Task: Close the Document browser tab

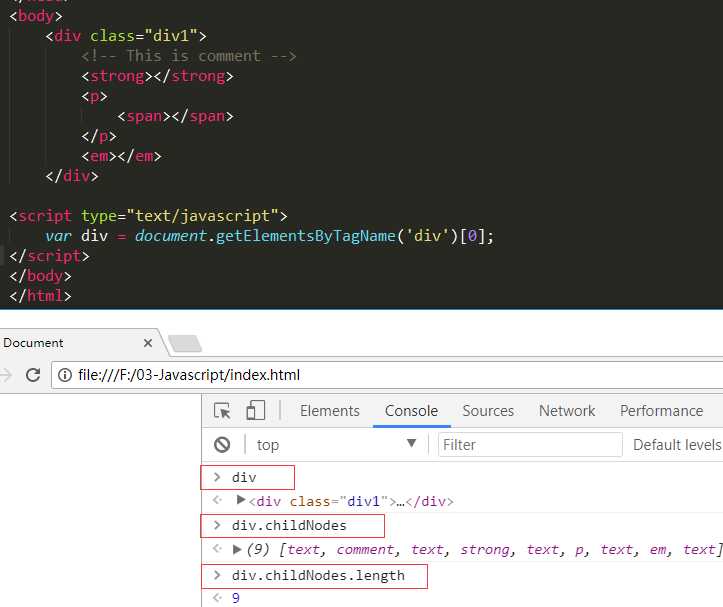Action: click(148, 343)
